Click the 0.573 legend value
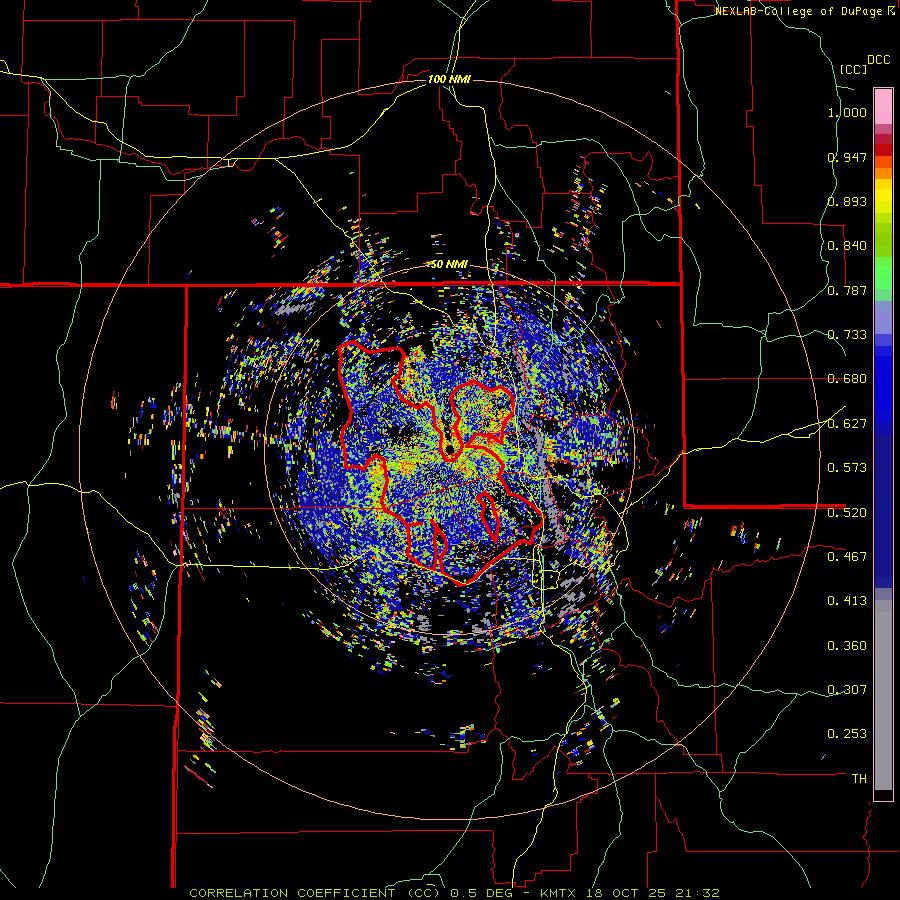Image resolution: width=900 pixels, height=900 pixels. pyautogui.click(x=847, y=468)
